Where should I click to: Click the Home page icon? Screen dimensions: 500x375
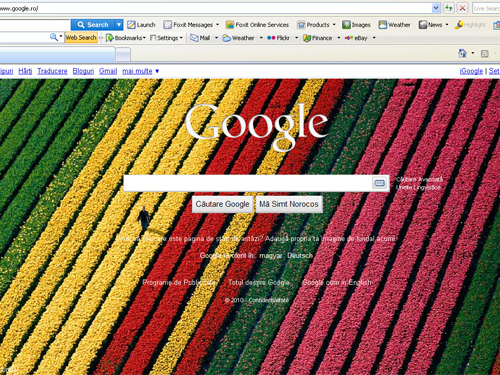[462, 53]
